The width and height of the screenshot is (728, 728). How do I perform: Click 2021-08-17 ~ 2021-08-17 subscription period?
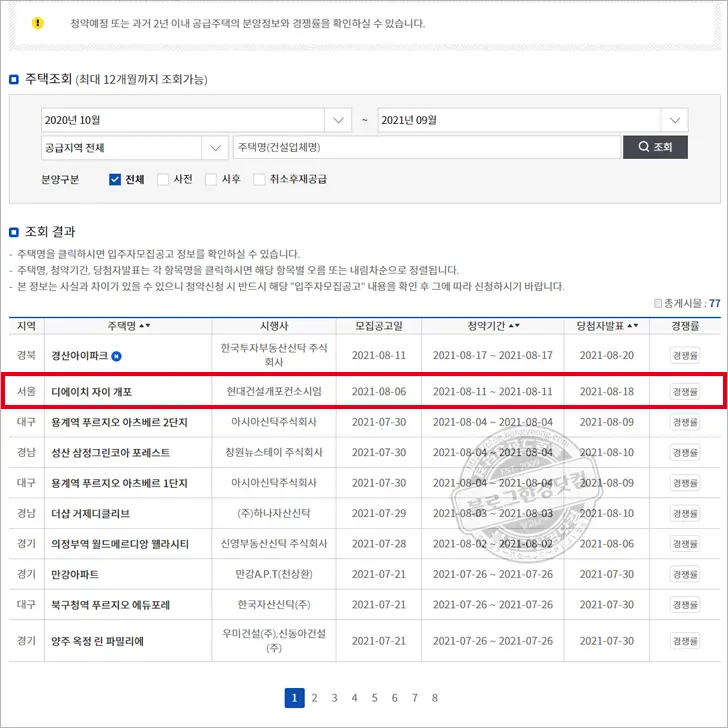pyautogui.click(x=493, y=356)
